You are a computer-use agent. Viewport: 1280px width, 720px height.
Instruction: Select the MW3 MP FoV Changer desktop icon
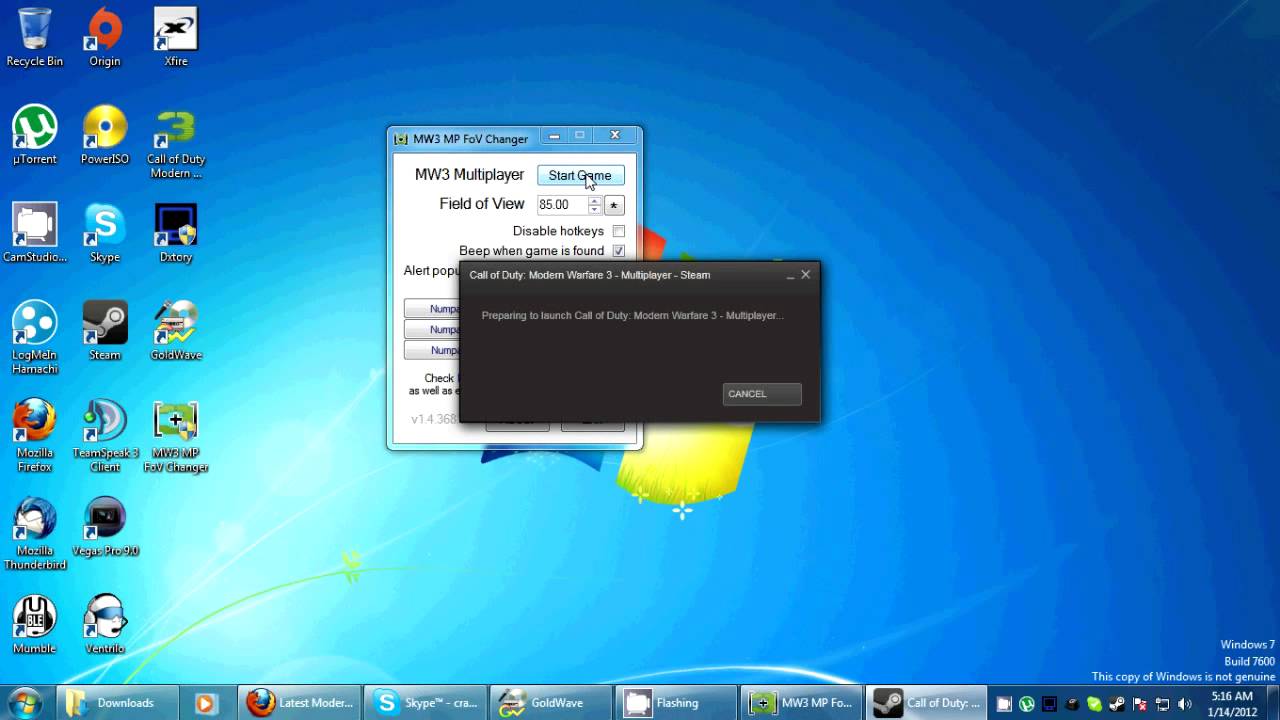175,436
